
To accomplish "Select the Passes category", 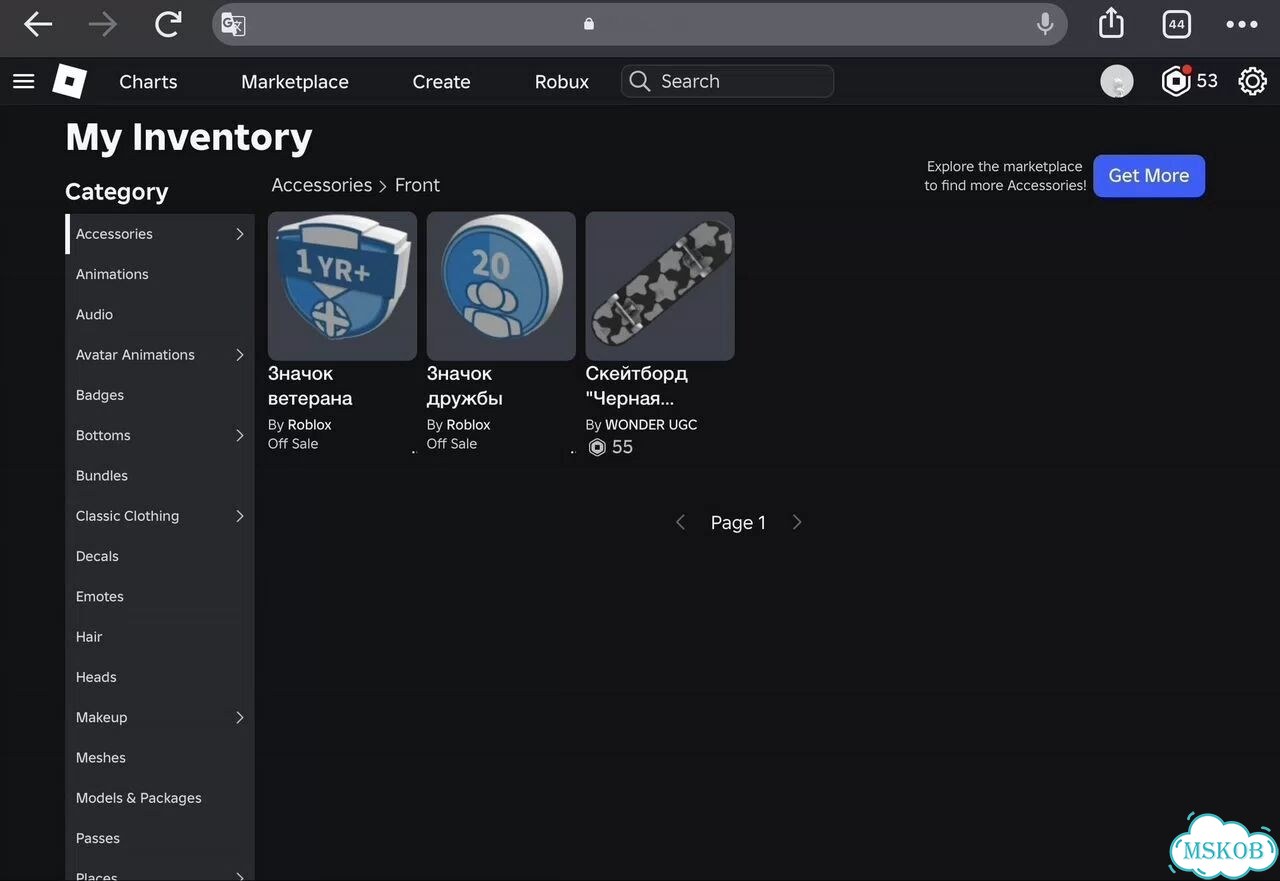I will pos(98,838).
